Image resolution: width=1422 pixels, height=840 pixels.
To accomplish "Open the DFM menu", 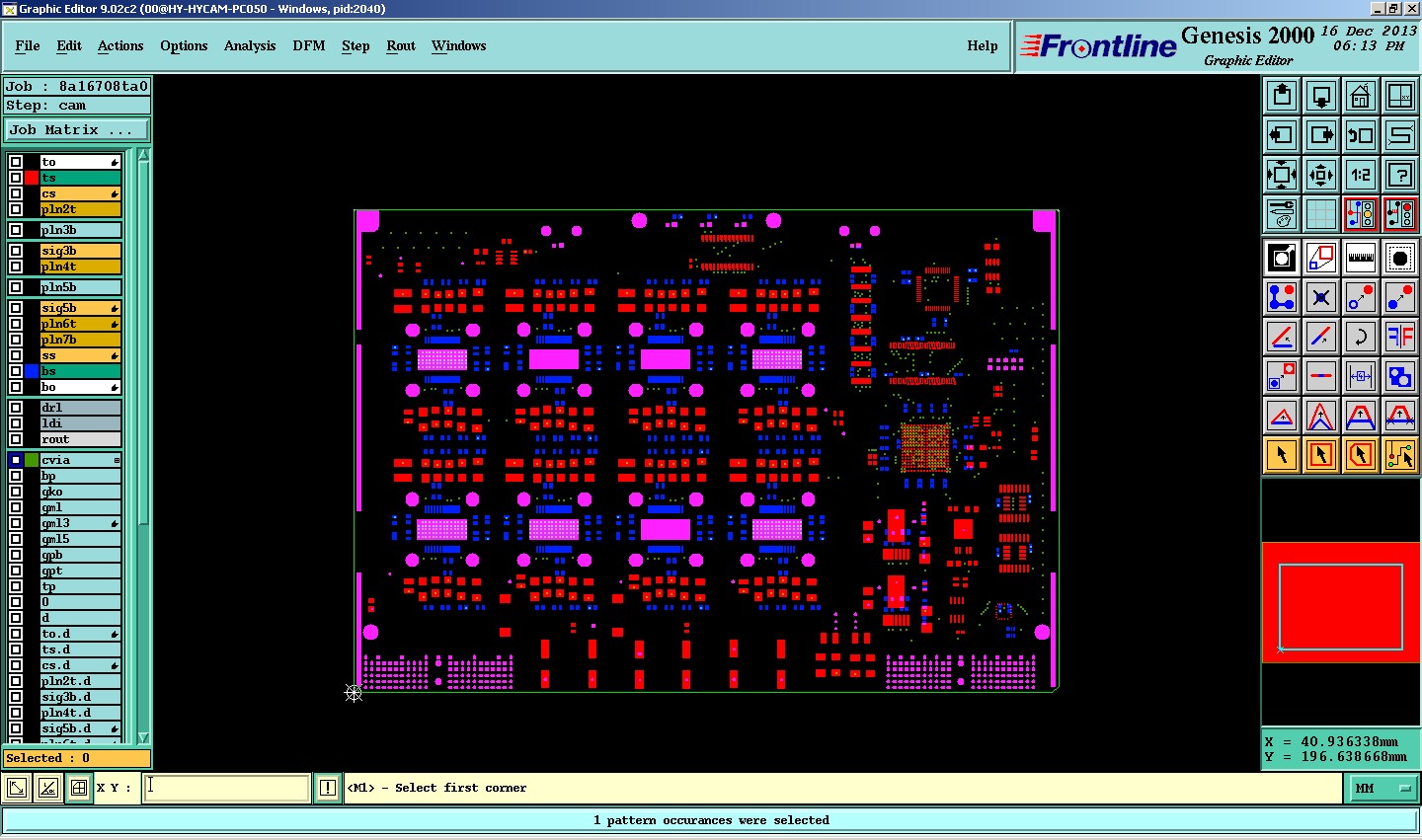I will (309, 45).
